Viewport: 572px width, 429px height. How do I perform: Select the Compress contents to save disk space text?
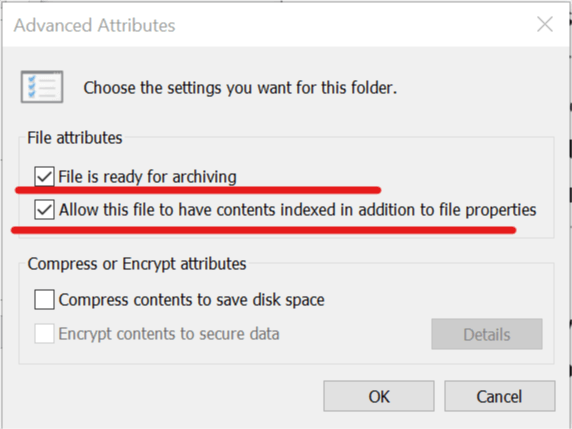click(x=192, y=300)
